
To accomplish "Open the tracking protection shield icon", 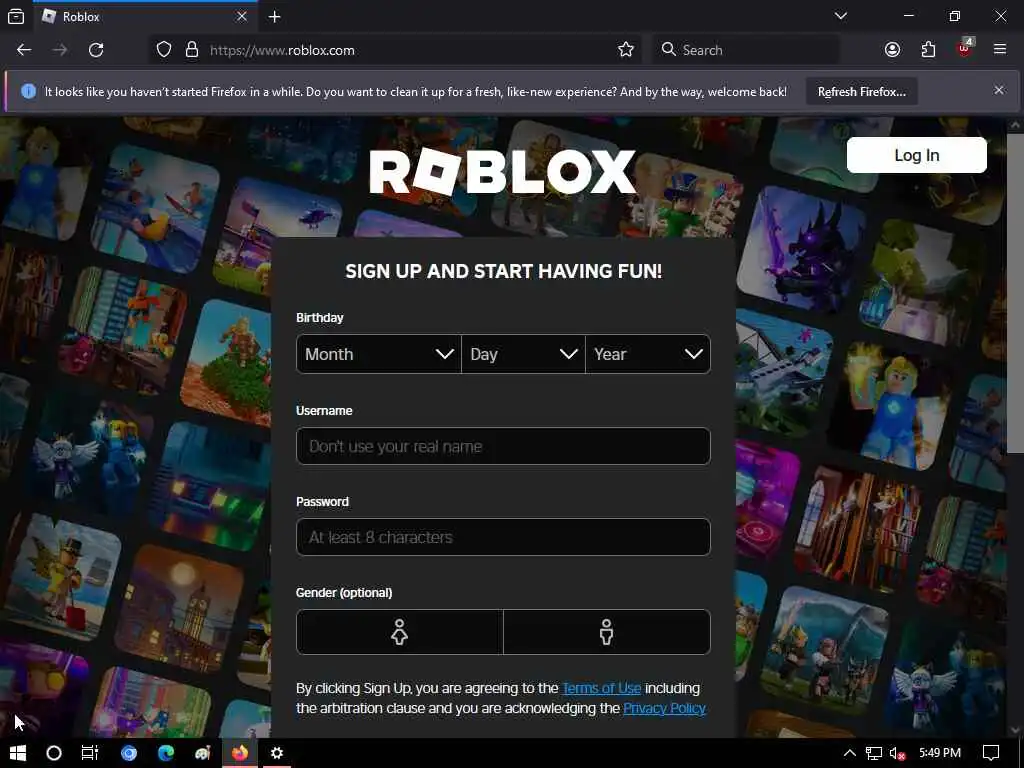I will pyautogui.click(x=164, y=50).
